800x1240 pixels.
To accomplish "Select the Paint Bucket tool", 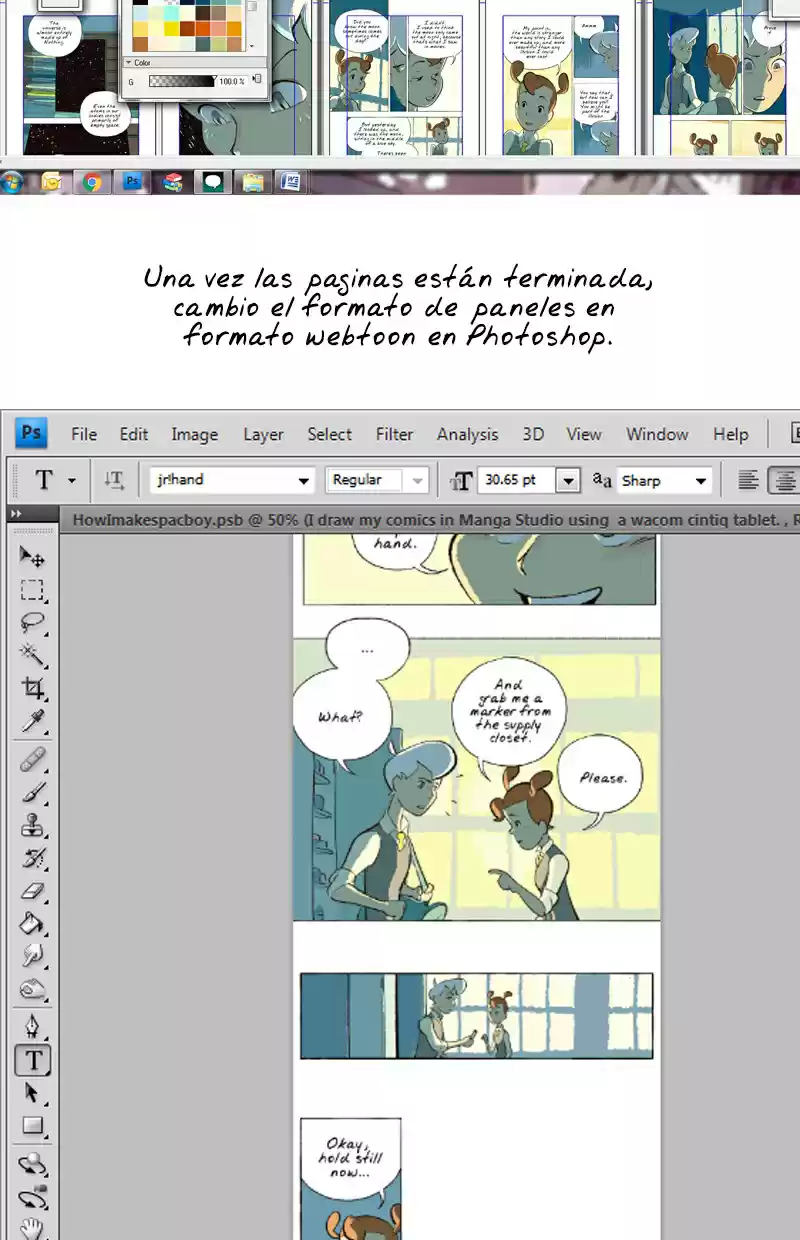I will pyautogui.click(x=33, y=924).
